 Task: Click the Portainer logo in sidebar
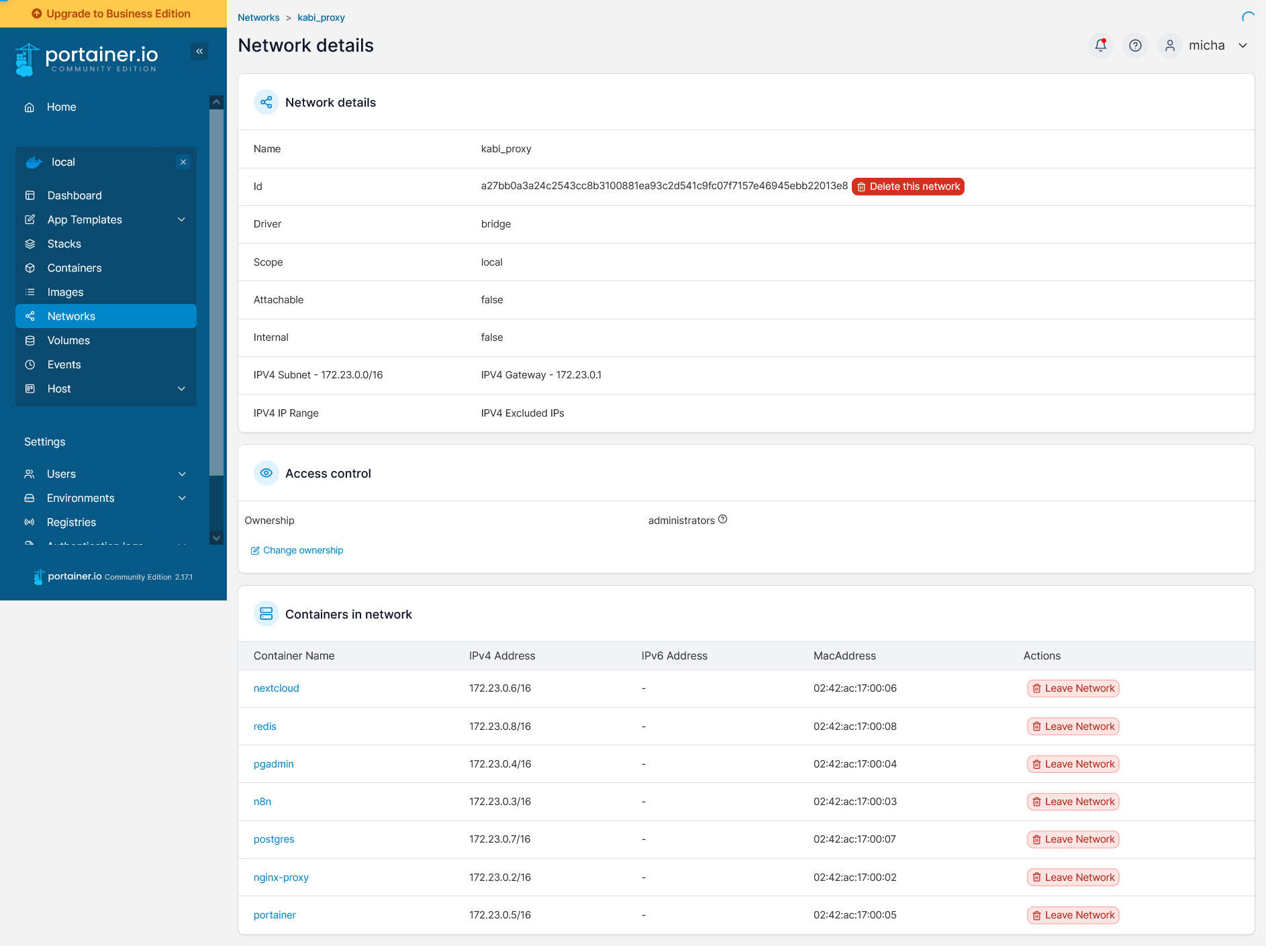click(87, 59)
